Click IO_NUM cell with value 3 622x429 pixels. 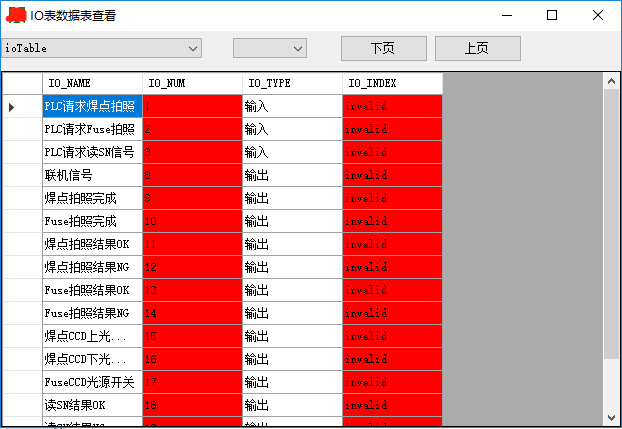192,152
